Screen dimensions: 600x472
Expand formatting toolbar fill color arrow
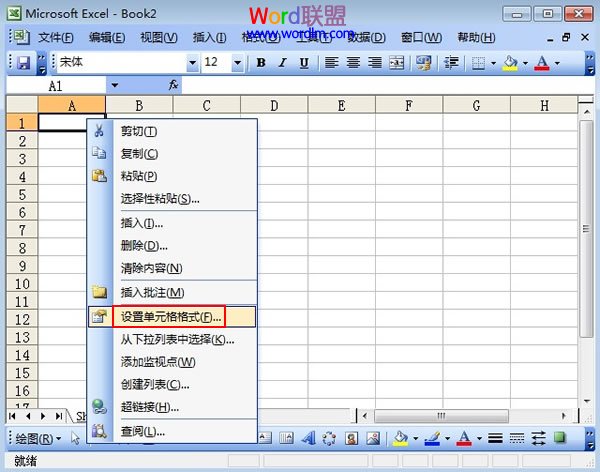coord(525,63)
